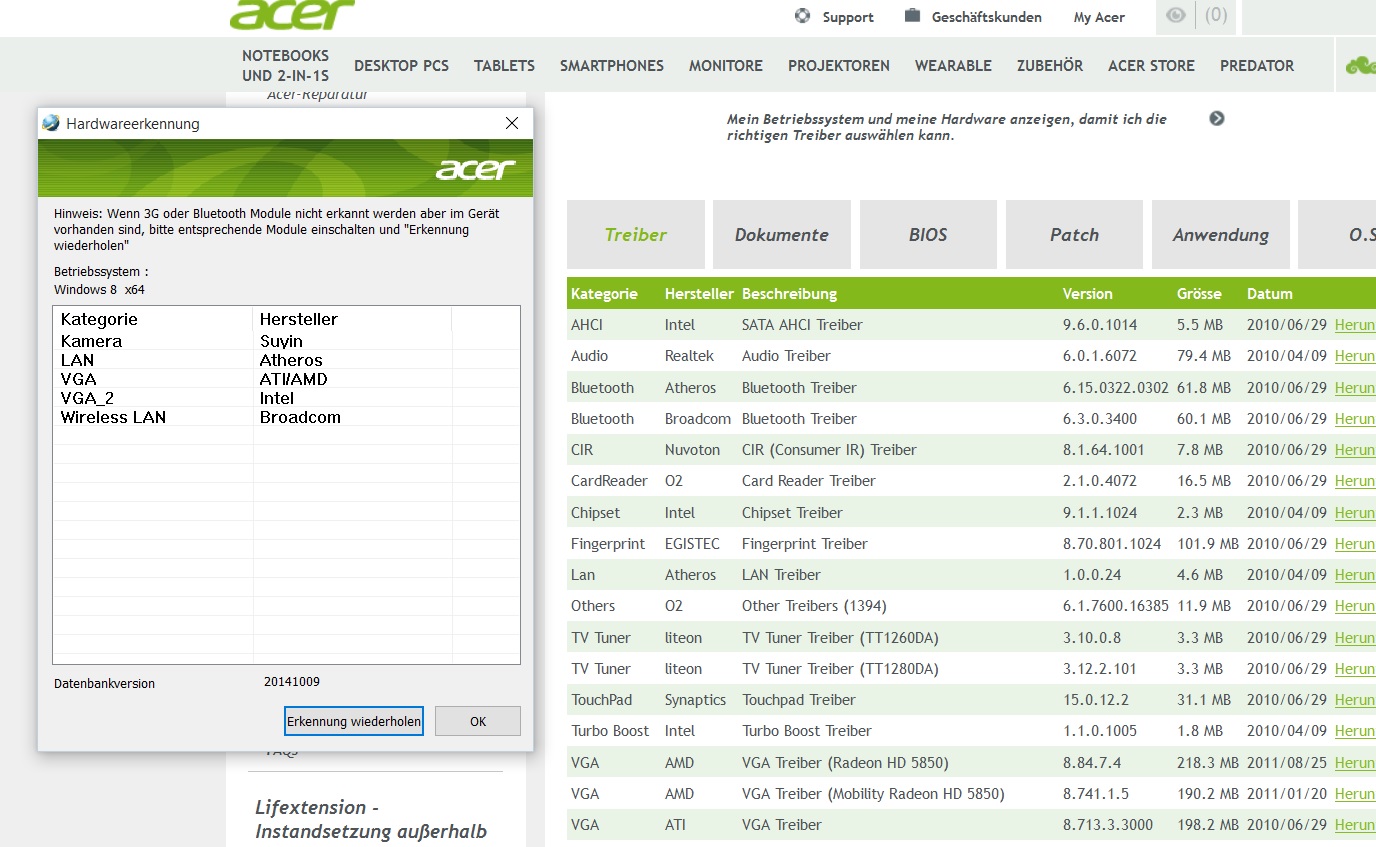Screen dimensions: 1376x847
Task: Download the ATI VGA Treiber
Action: click(1355, 825)
